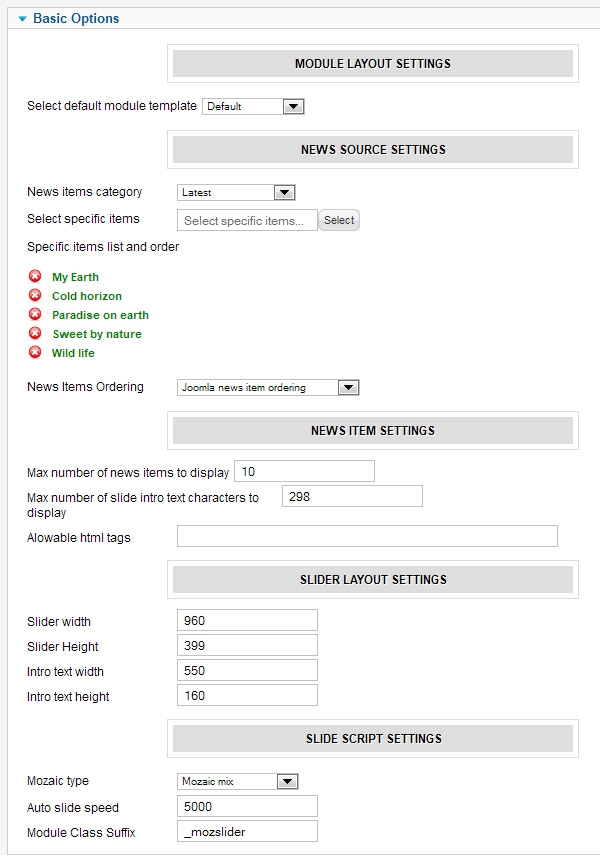This screenshot has height=862, width=600.
Task: Open the 'Sweet by nature' item link
Action: tap(96, 334)
